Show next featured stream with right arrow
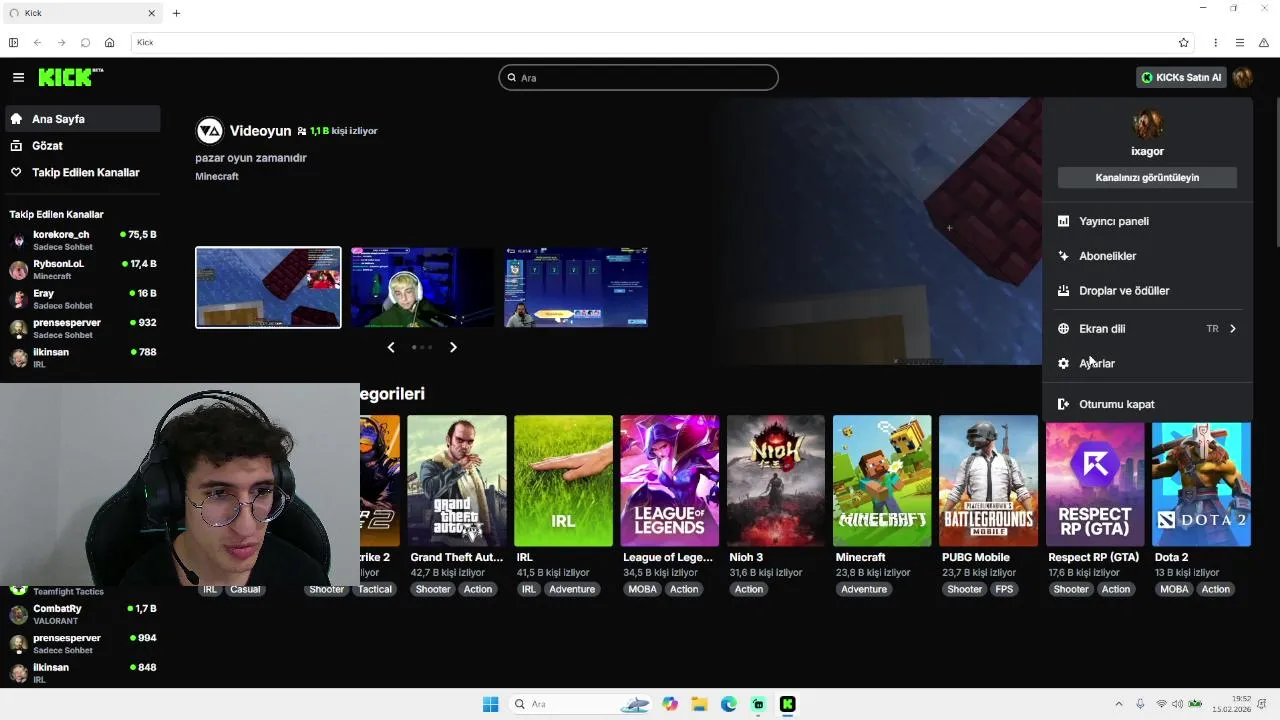1280x720 pixels. [x=453, y=347]
